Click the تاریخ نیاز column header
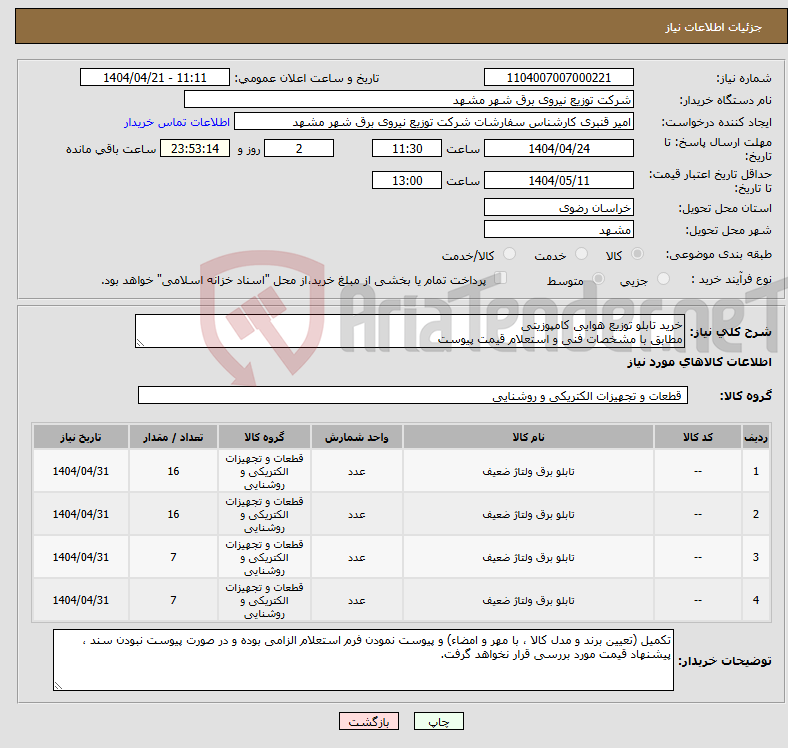 click(81, 437)
